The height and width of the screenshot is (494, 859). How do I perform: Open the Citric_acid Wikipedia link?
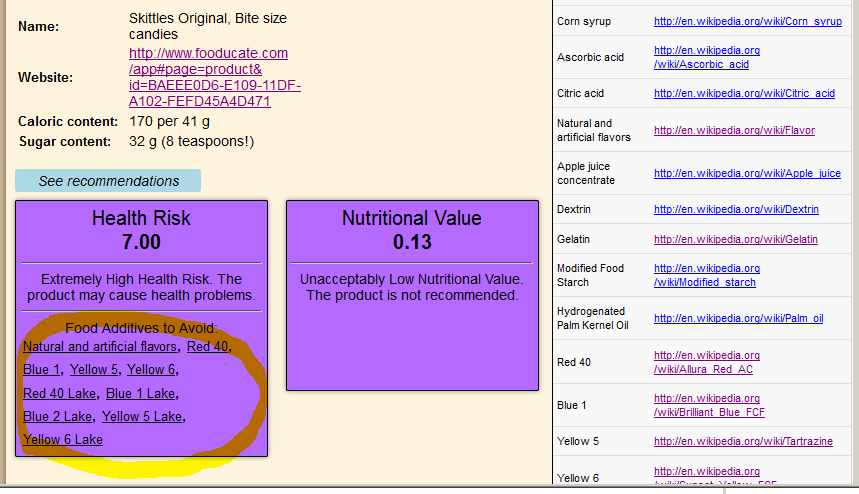745,93
